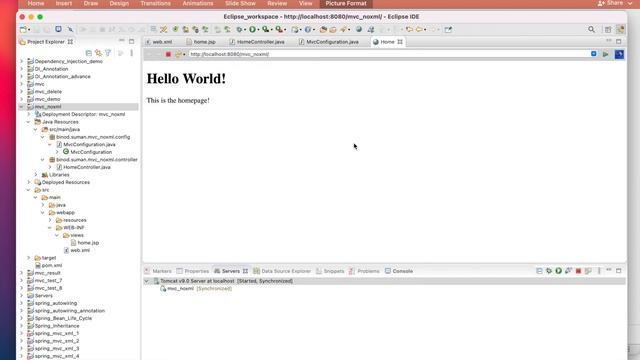Click the Publish to server icon

pos(588,271)
